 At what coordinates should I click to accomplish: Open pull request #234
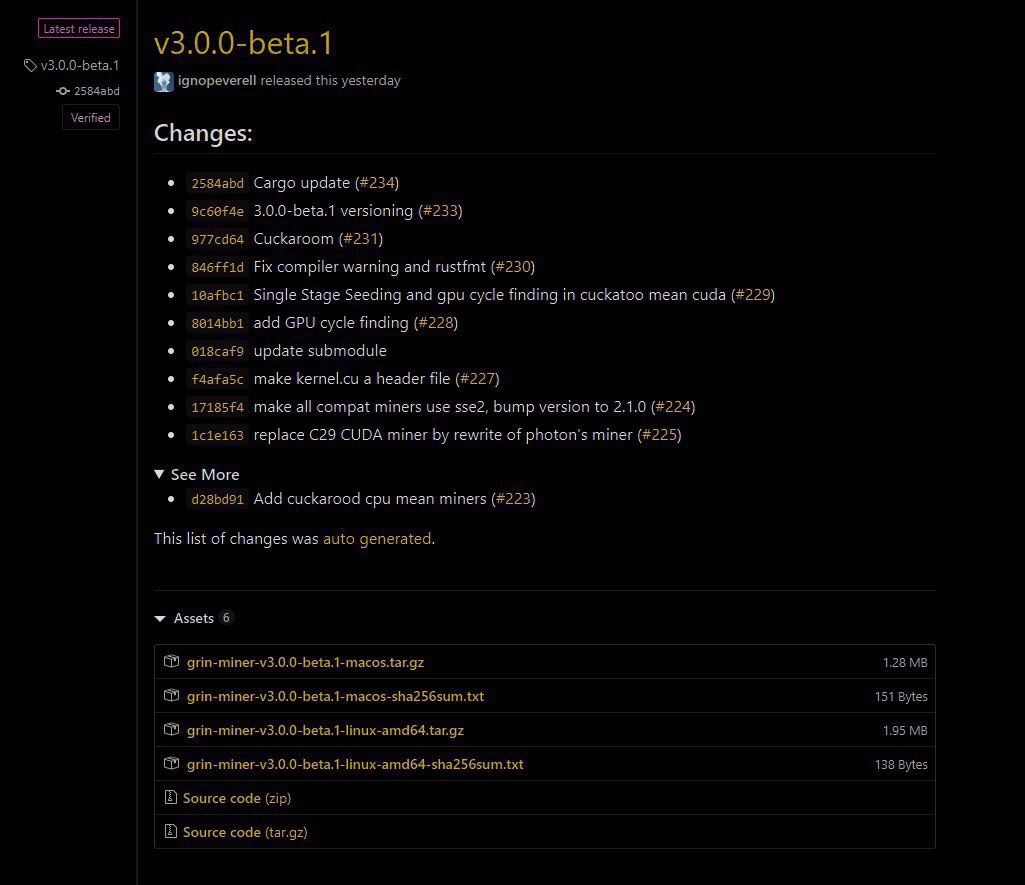[x=377, y=183]
